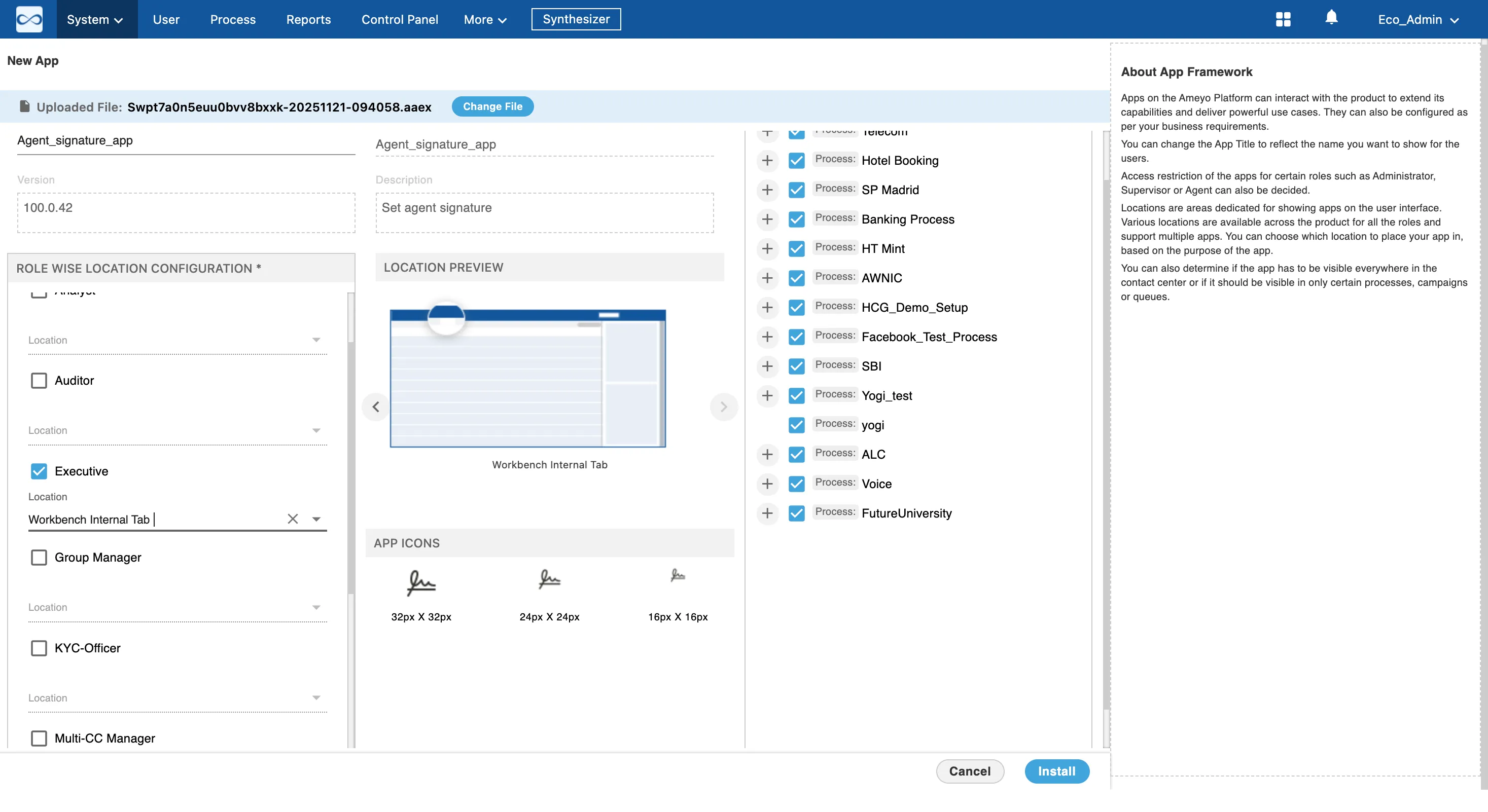Open the KYC-Officer location dropdown

(178, 698)
